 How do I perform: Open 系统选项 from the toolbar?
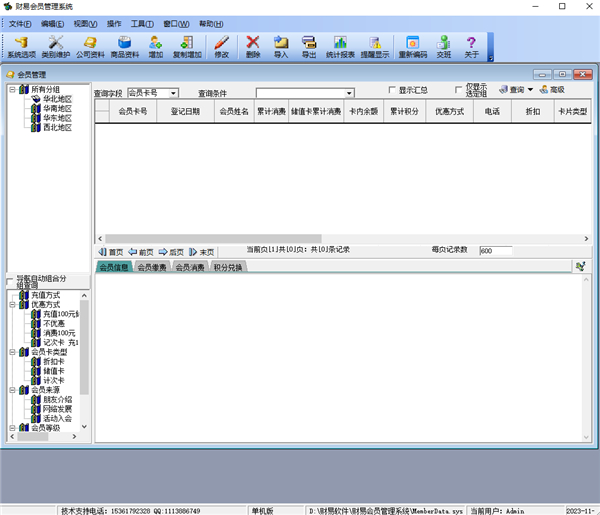click(21, 46)
